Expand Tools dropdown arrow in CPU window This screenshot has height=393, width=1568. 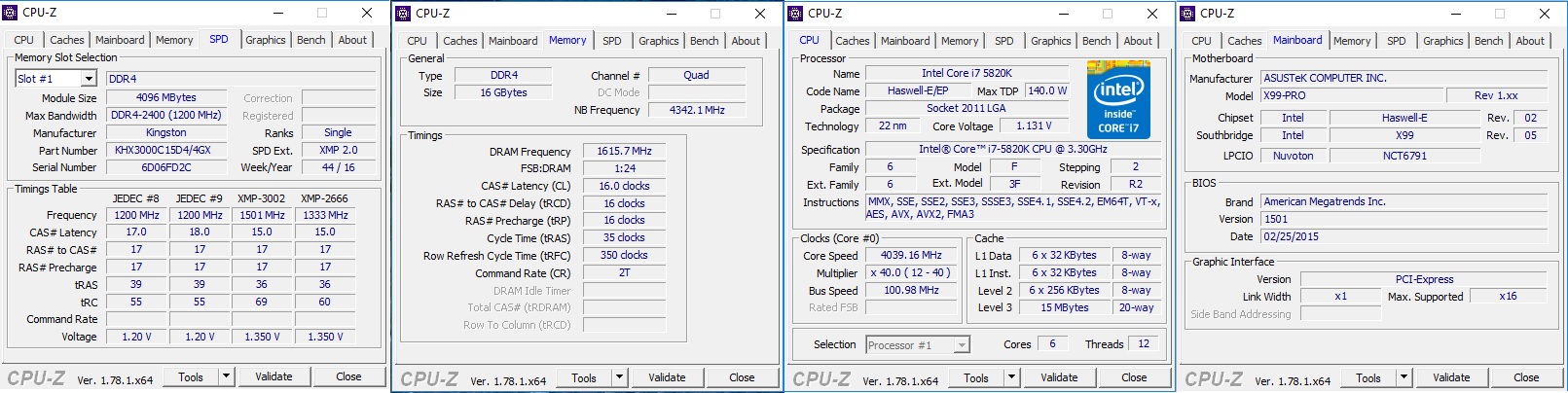point(1011,377)
